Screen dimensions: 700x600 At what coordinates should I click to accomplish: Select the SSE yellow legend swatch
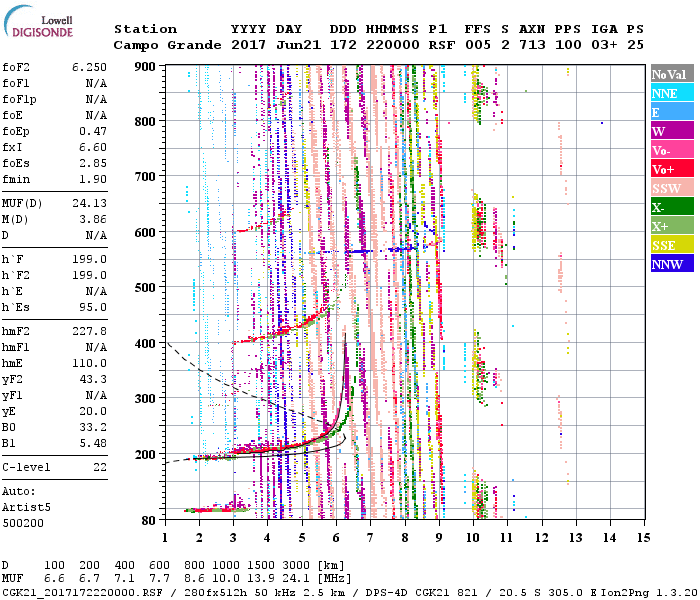671,245
